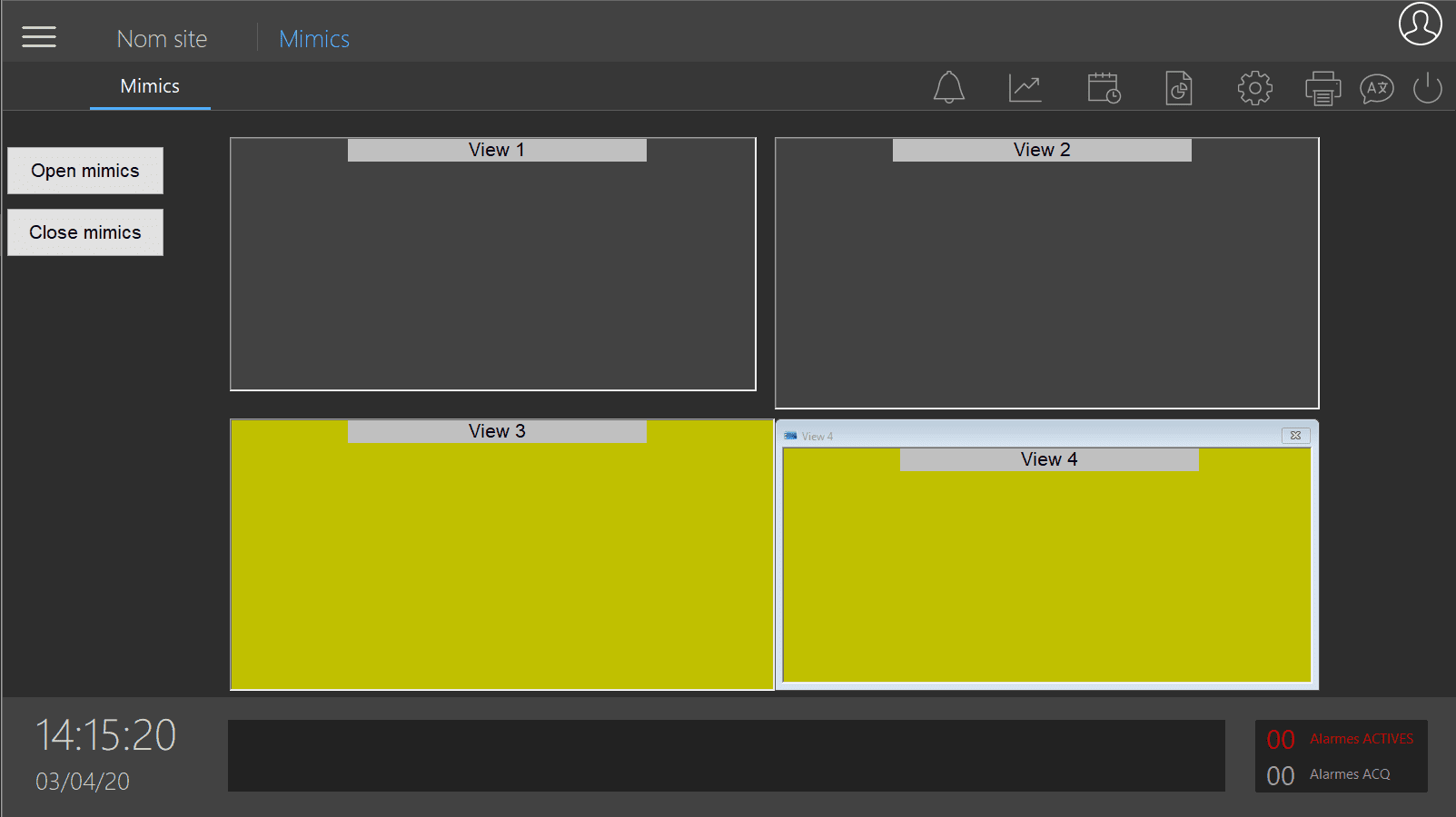Click the Nom site title
Image resolution: width=1456 pixels, height=817 pixels.
(x=162, y=39)
